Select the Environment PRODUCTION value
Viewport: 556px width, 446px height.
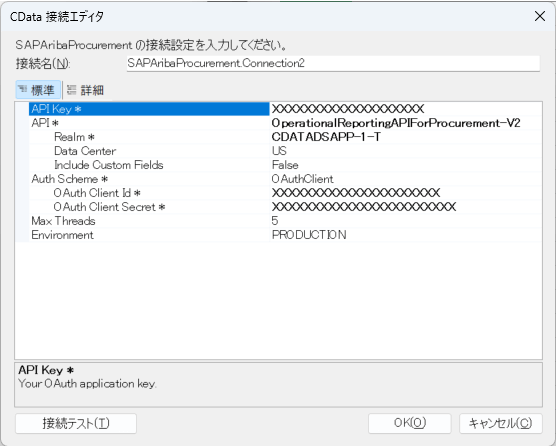406,235
